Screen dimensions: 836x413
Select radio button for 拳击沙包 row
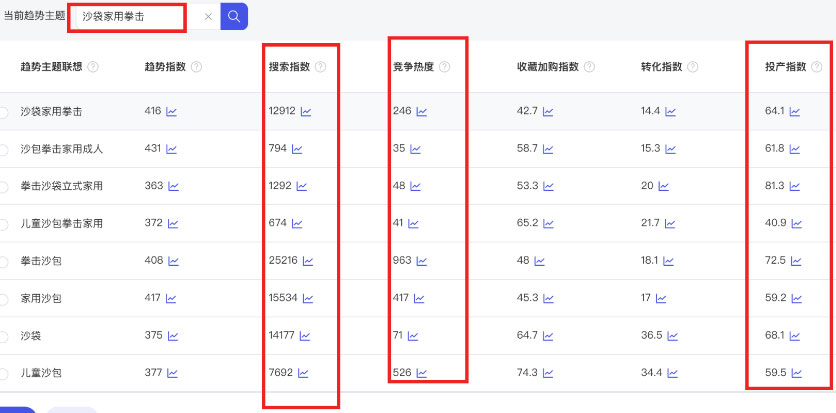[x=3, y=262]
